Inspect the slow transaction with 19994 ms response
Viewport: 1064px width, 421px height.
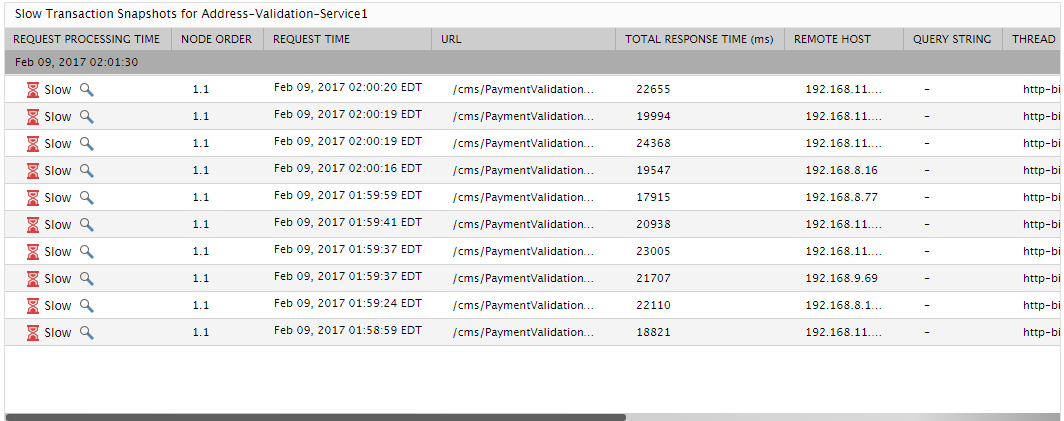pos(86,117)
